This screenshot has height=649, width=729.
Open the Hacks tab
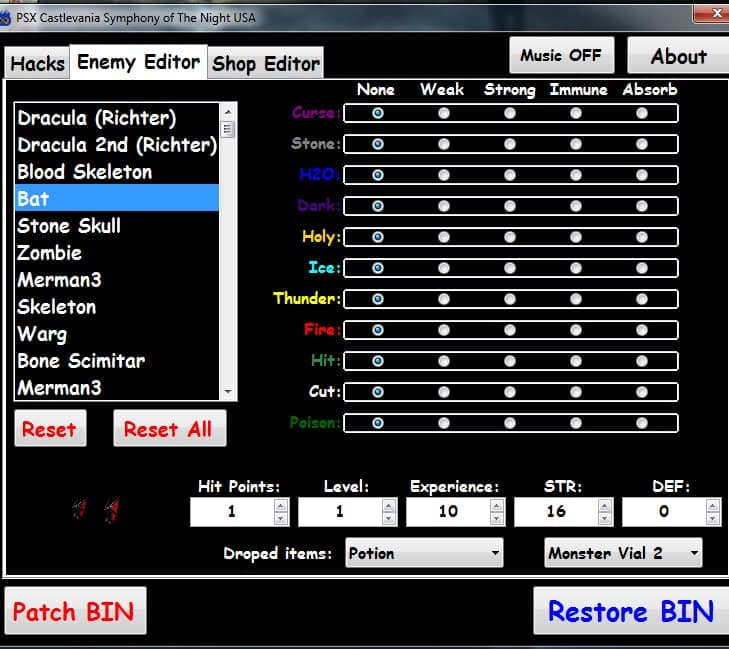coord(37,63)
